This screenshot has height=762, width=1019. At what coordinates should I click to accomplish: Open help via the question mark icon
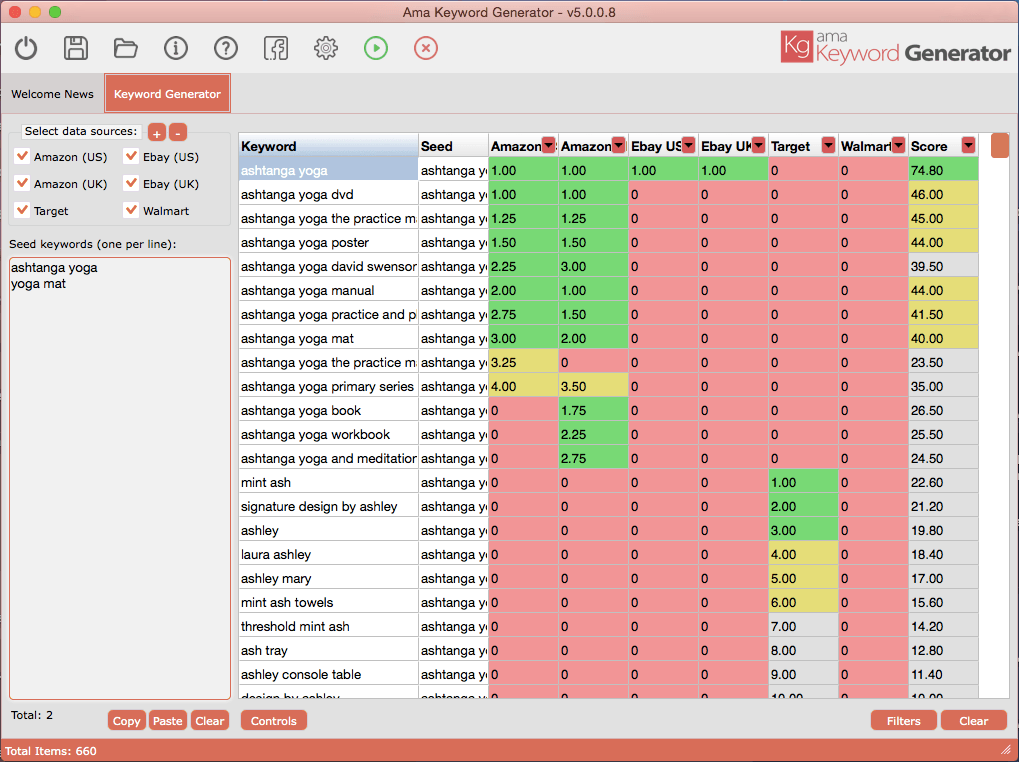226,48
